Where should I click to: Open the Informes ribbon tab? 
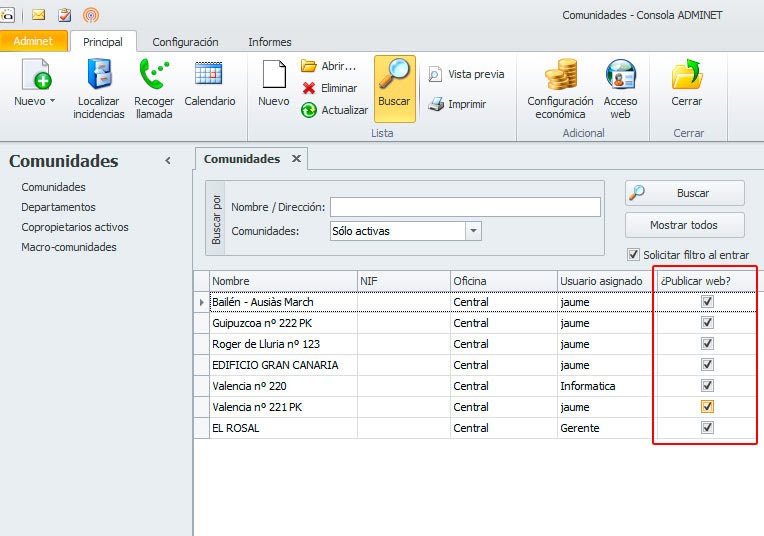click(x=270, y=42)
